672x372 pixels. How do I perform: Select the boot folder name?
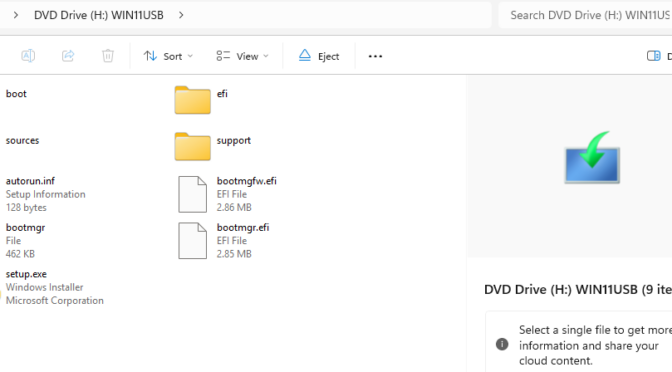(x=16, y=93)
